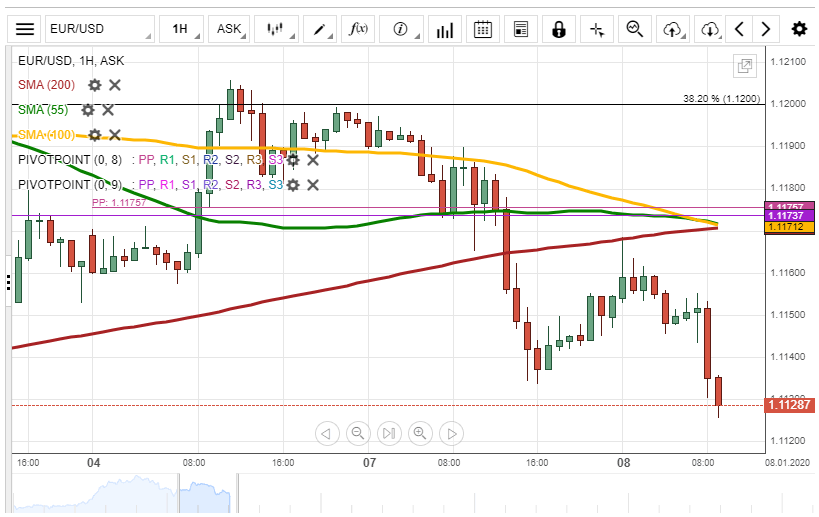Open the cloud download dropdown
Image resolution: width=819 pixels, height=517 pixels.
point(710,29)
